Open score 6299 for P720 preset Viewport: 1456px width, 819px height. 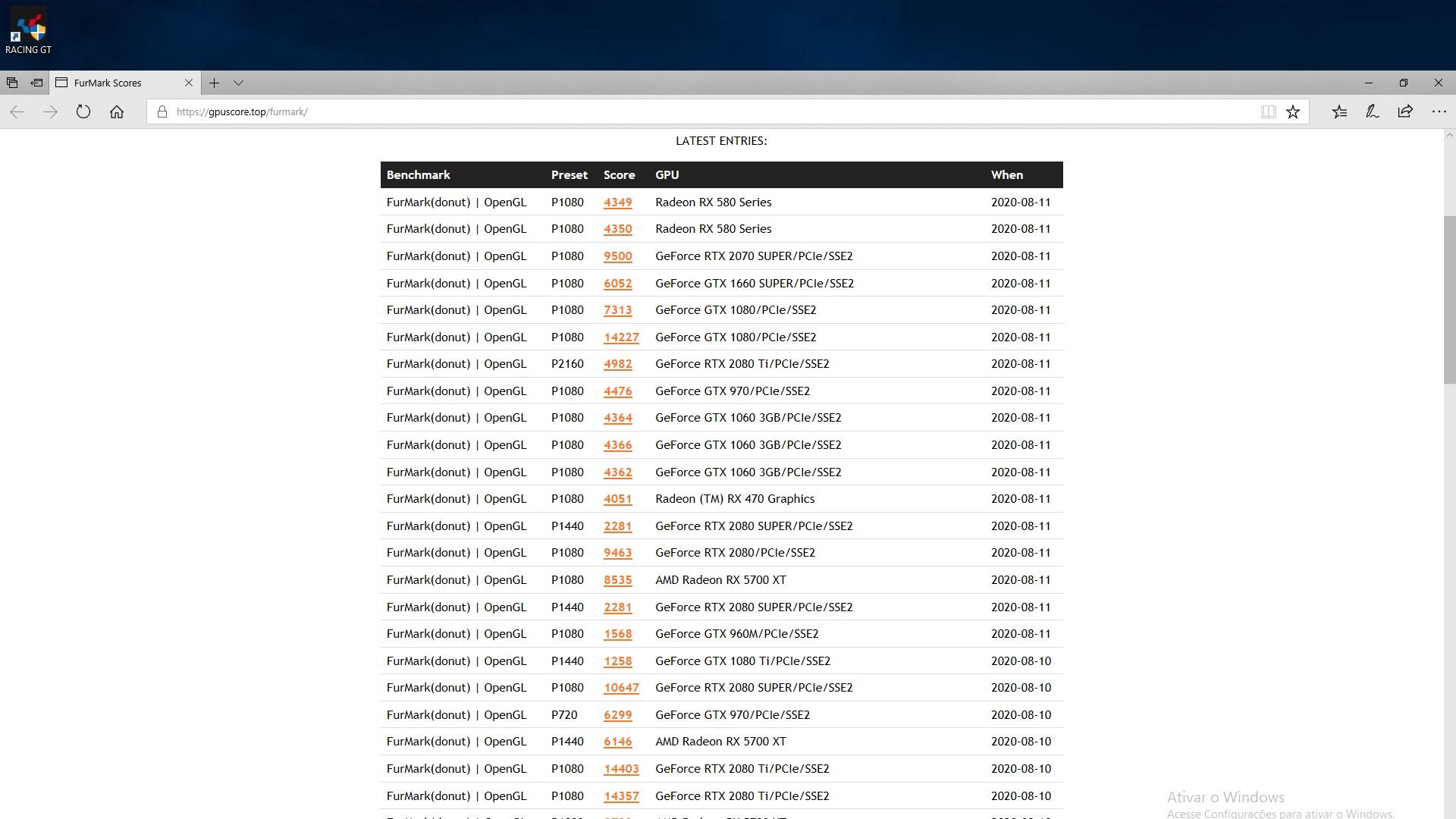617,715
